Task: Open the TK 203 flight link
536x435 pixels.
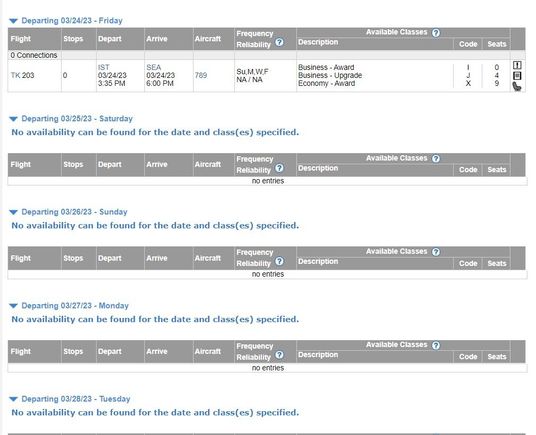Action: pos(22,75)
